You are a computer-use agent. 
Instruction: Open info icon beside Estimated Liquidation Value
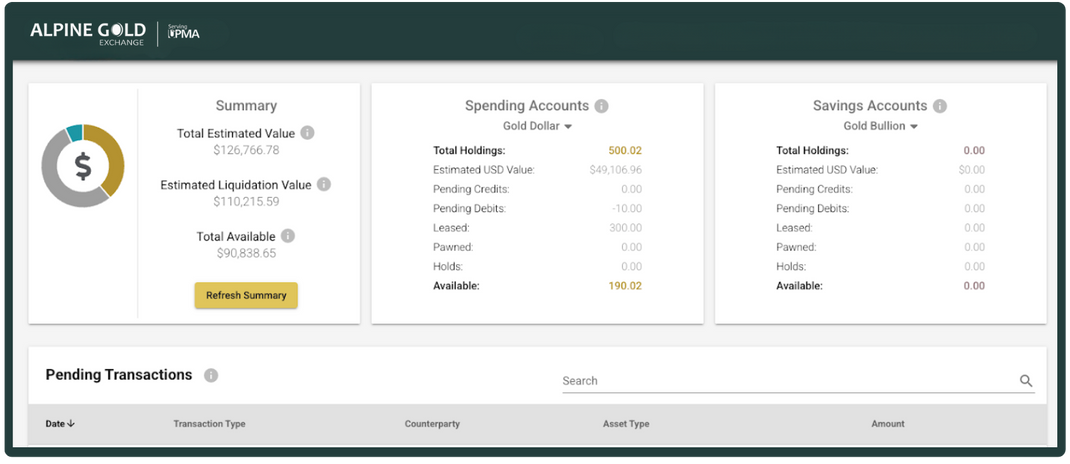(324, 184)
